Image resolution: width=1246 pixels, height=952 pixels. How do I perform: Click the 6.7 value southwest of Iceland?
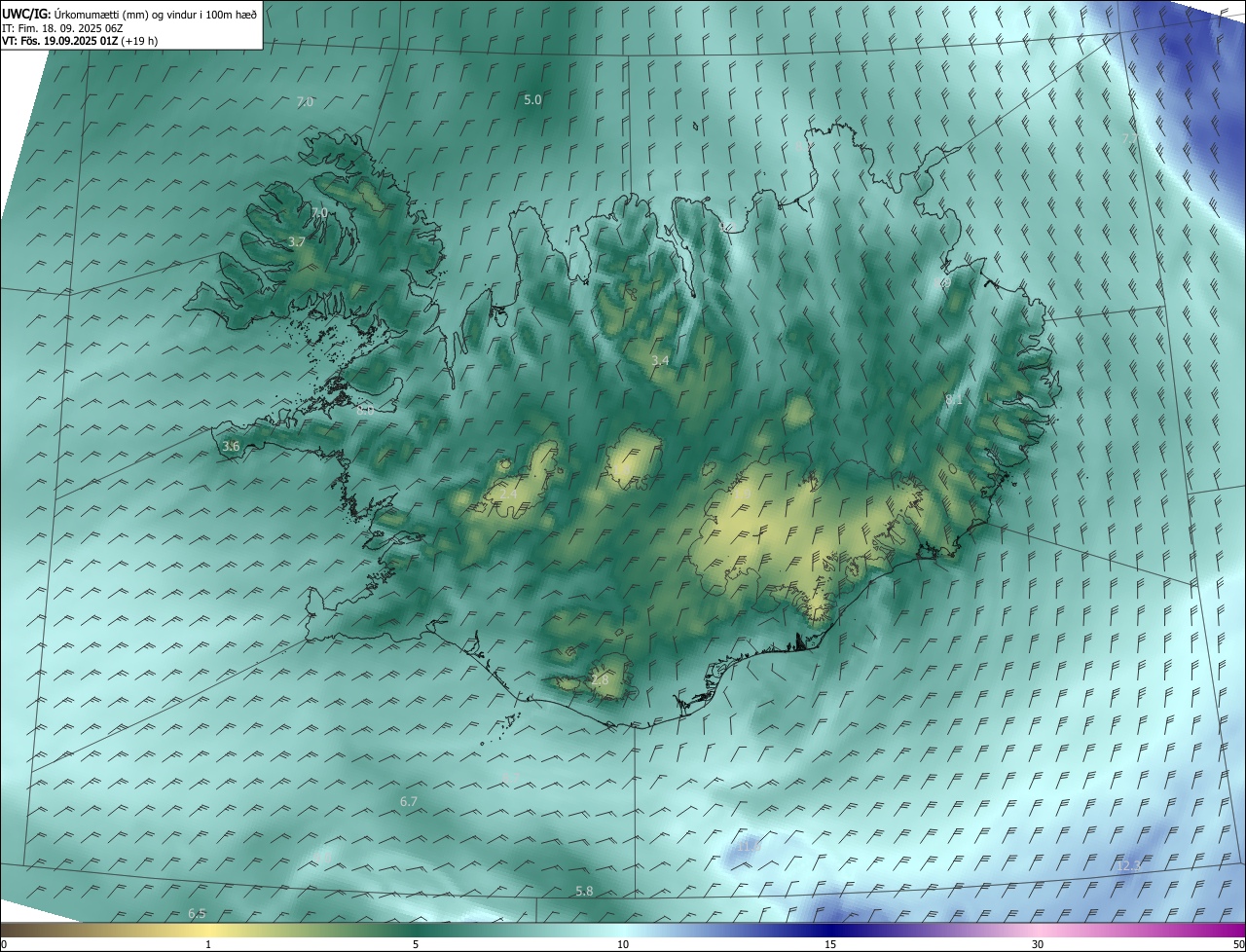[x=409, y=801]
